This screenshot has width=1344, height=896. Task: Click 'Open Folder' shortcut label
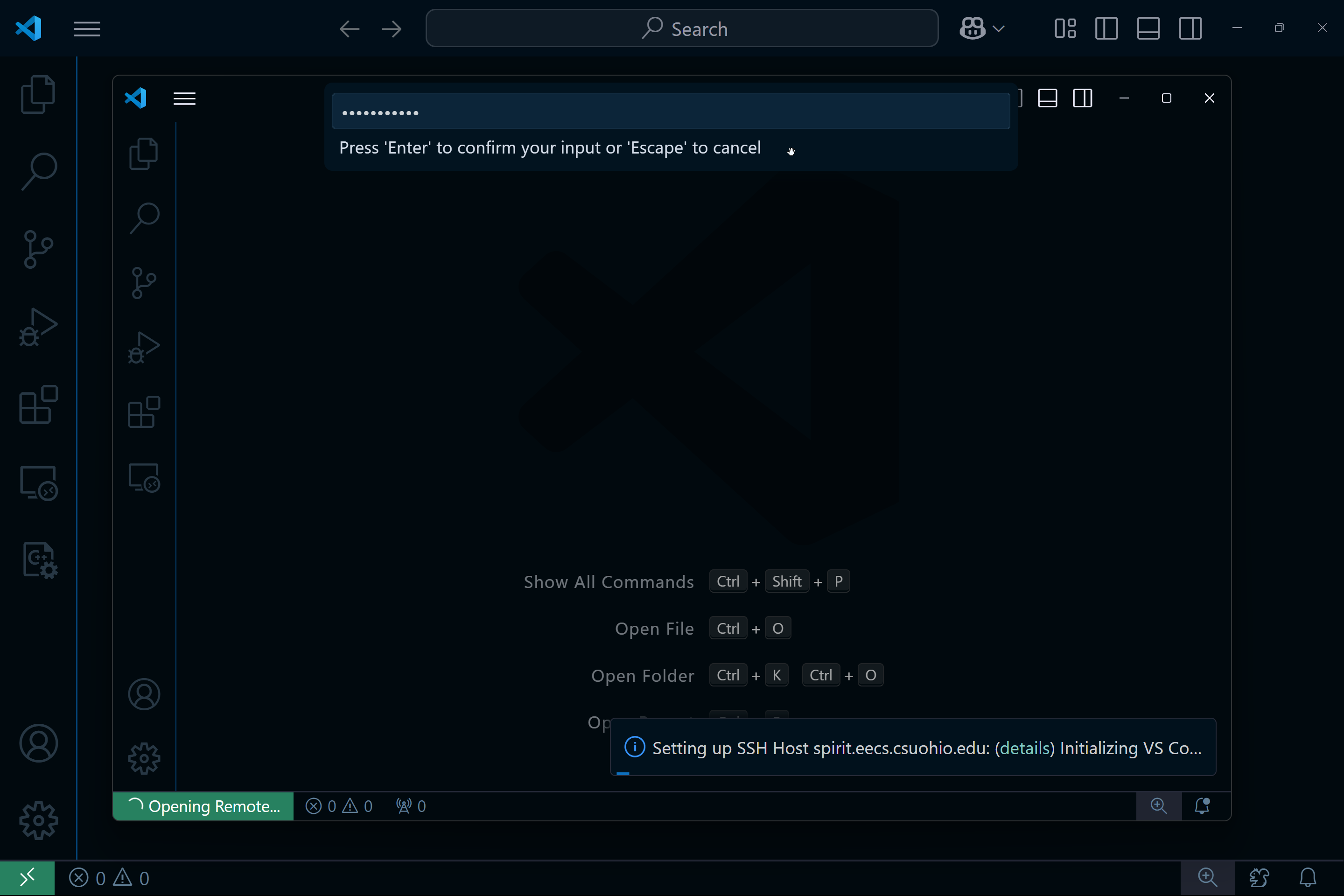[642, 676]
